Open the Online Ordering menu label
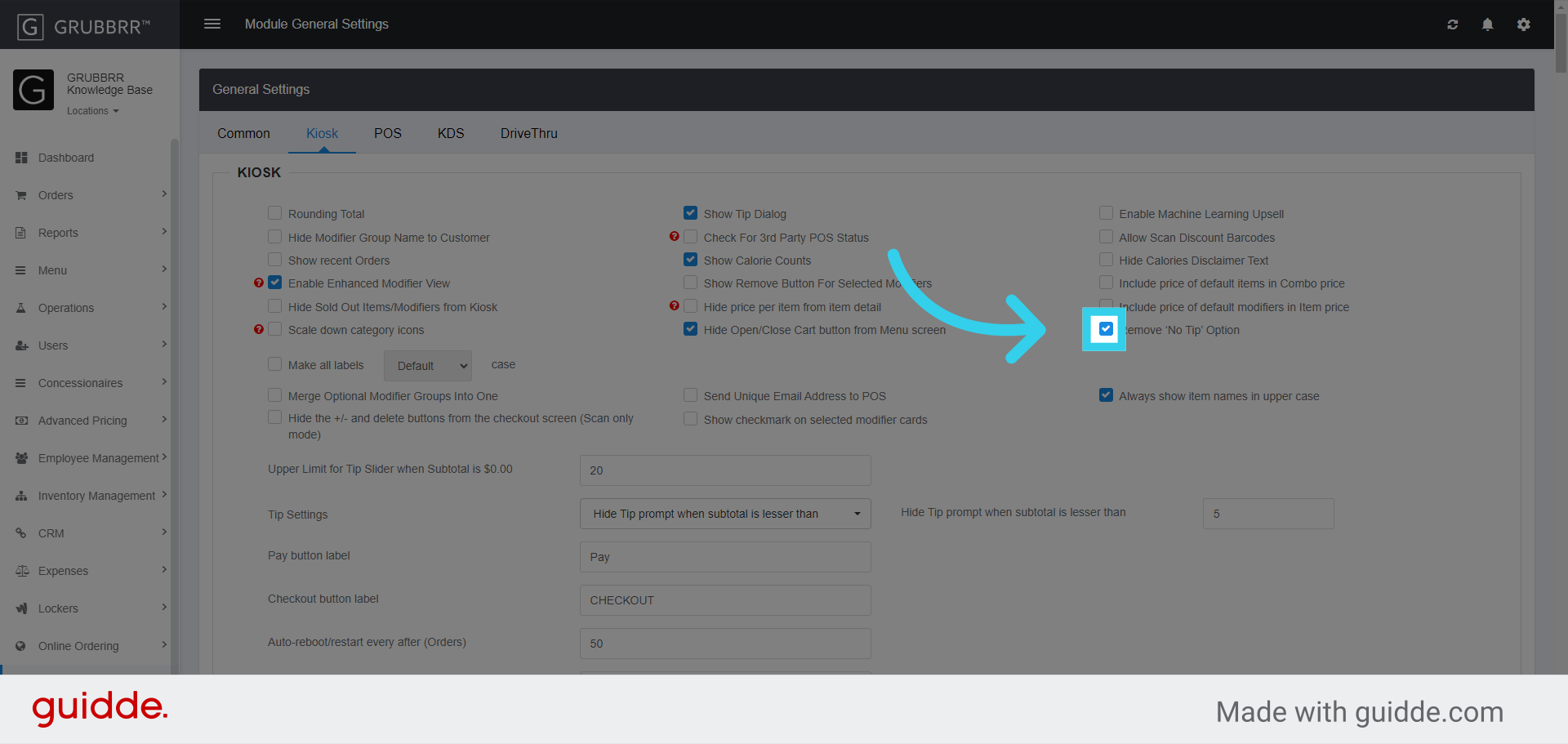Image resolution: width=1568 pixels, height=744 pixels. pos(78,646)
